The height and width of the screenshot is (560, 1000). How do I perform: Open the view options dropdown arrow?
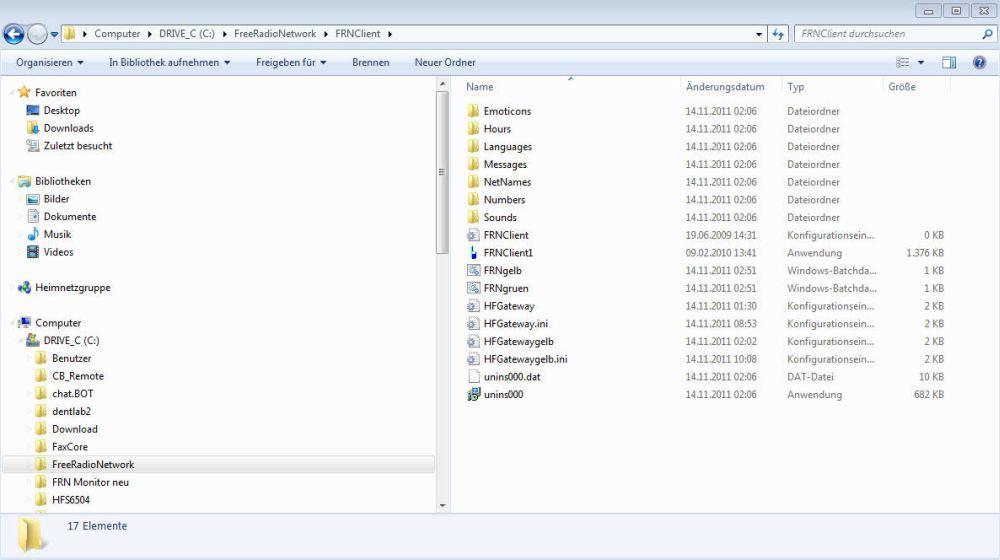pos(920,63)
